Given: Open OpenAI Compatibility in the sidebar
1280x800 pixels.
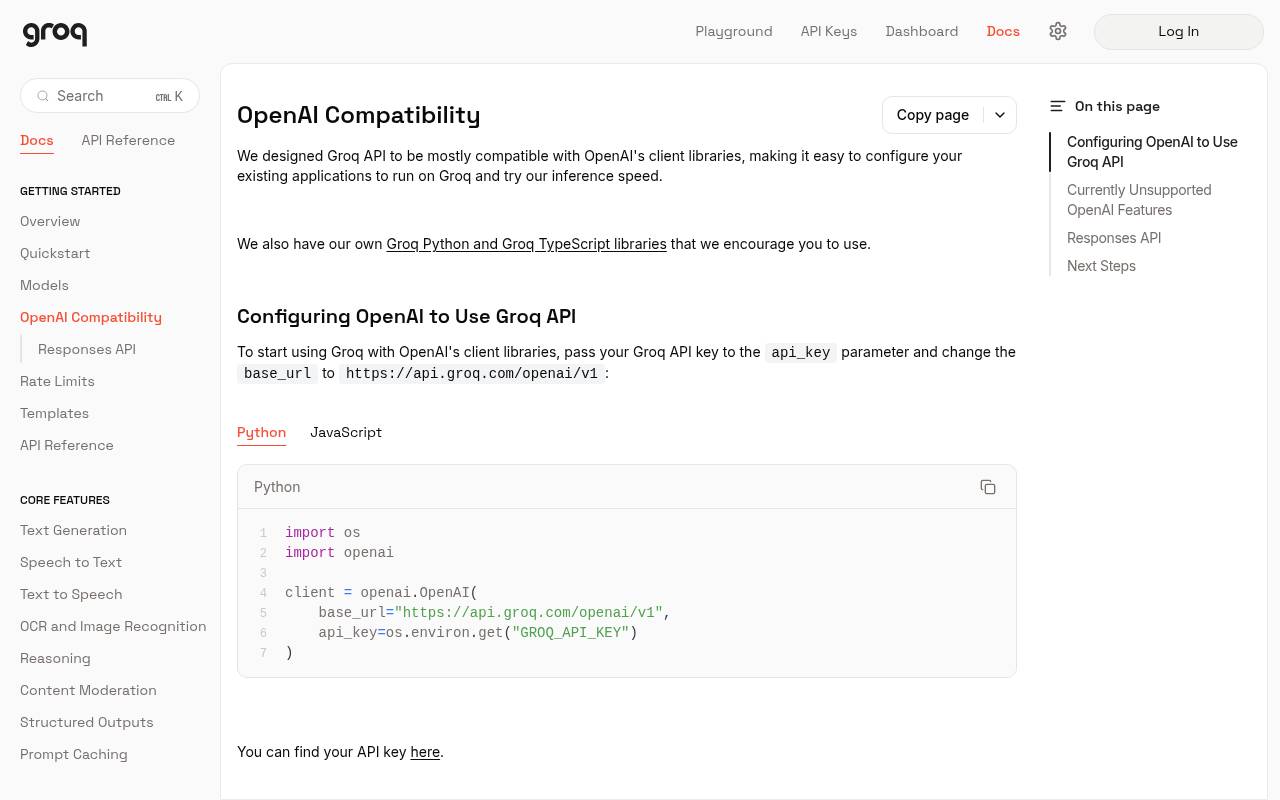Looking at the screenshot, I should click(91, 317).
